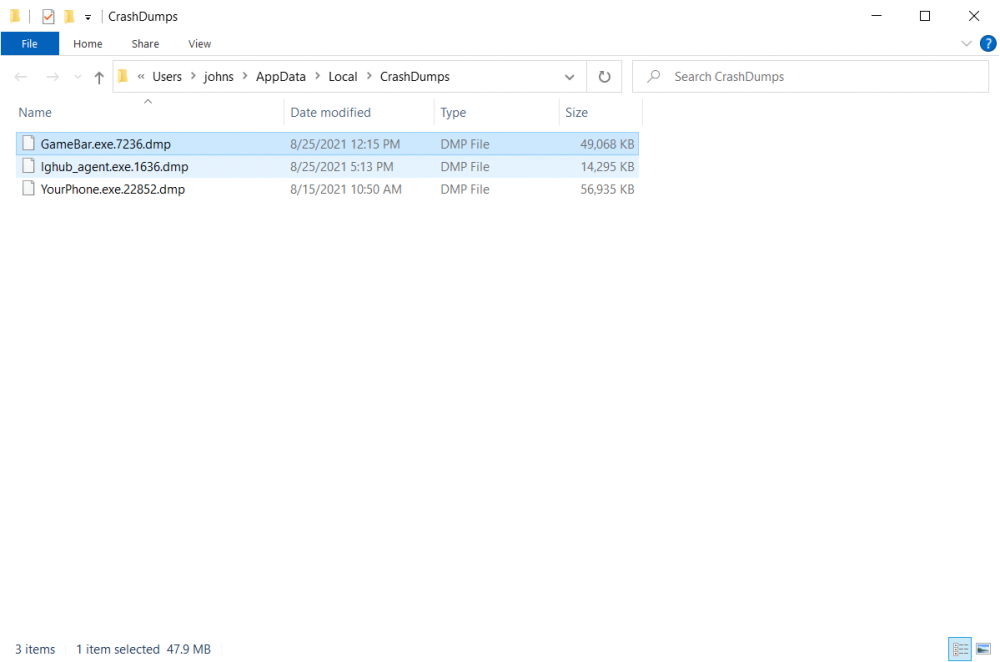1000x662 pixels.
Task: Click the YourPhone dump file icon
Action: pyautogui.click(x=28, y=189)
